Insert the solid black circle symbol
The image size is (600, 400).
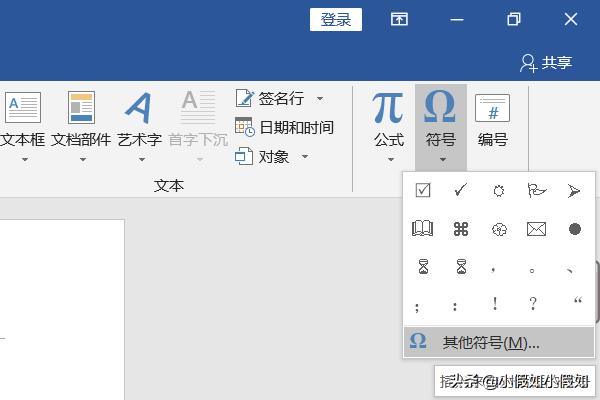[575, 229]
